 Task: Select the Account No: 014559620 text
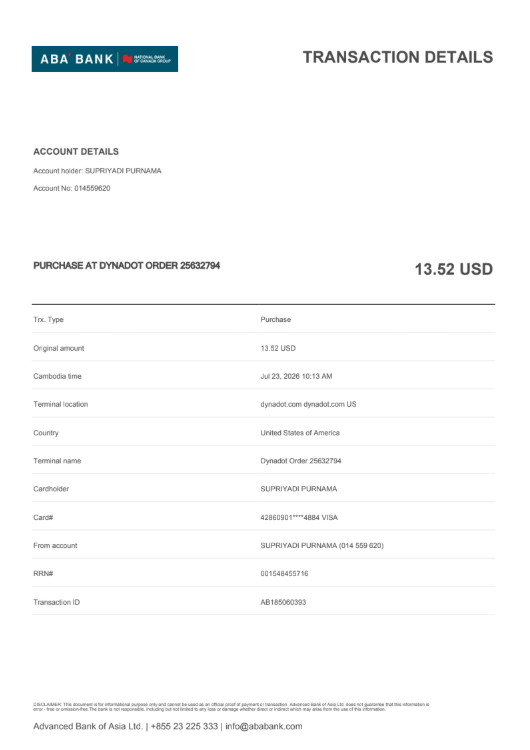click(x=72, y=188)
